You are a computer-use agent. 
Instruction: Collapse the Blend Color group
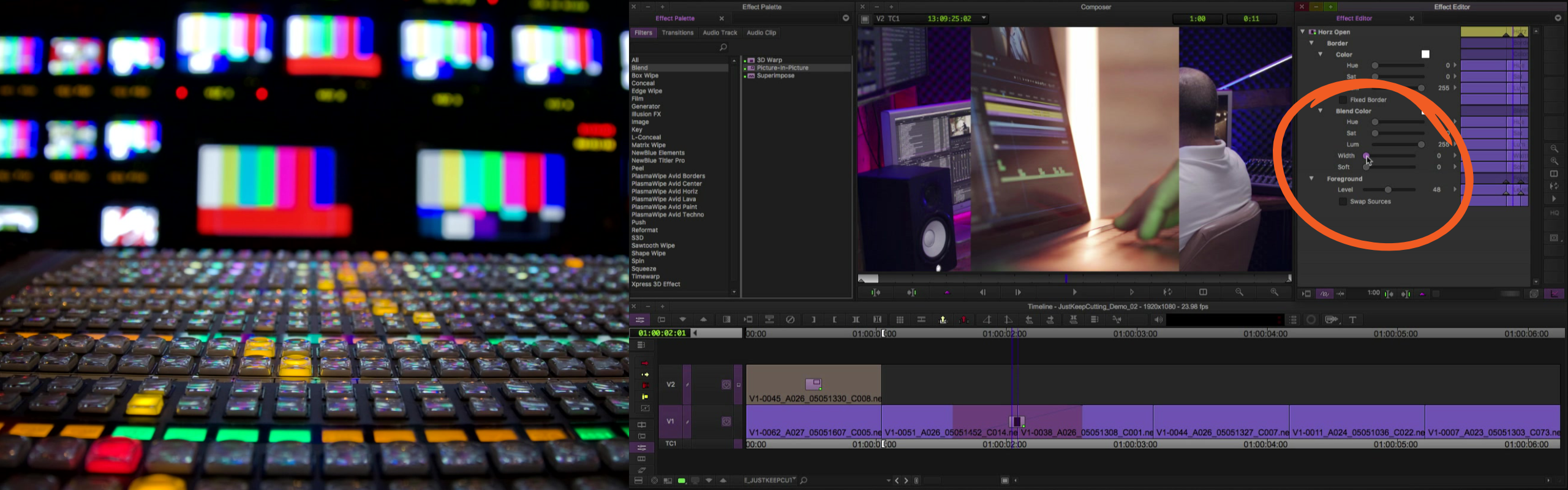1321,111
